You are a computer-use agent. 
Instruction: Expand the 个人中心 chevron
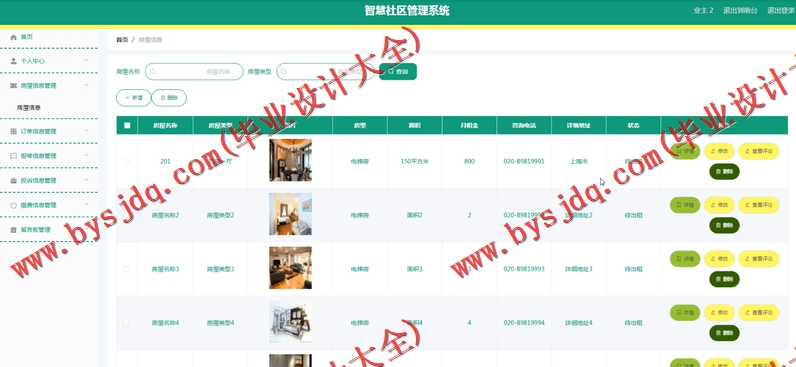click(86, 60)
